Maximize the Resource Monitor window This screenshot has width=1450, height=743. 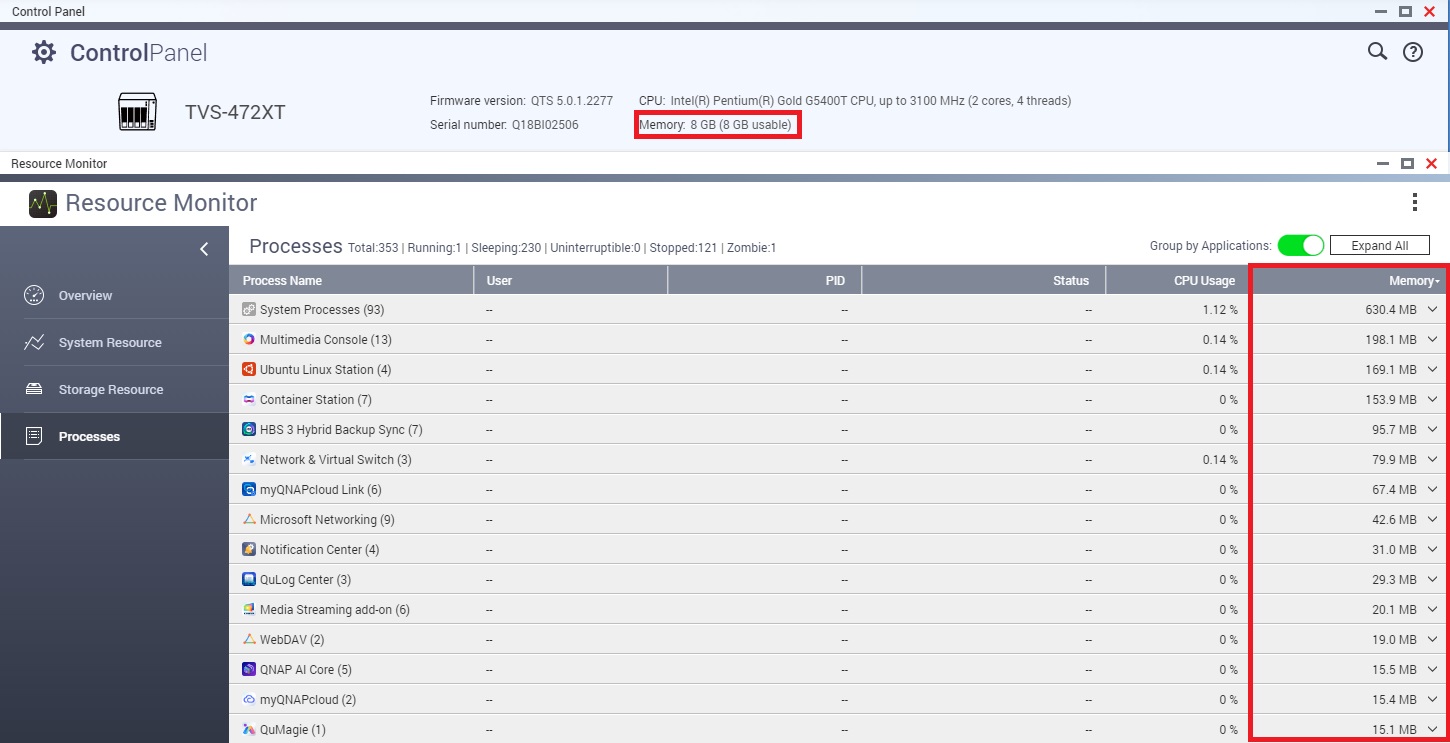tap(1407, 163)
